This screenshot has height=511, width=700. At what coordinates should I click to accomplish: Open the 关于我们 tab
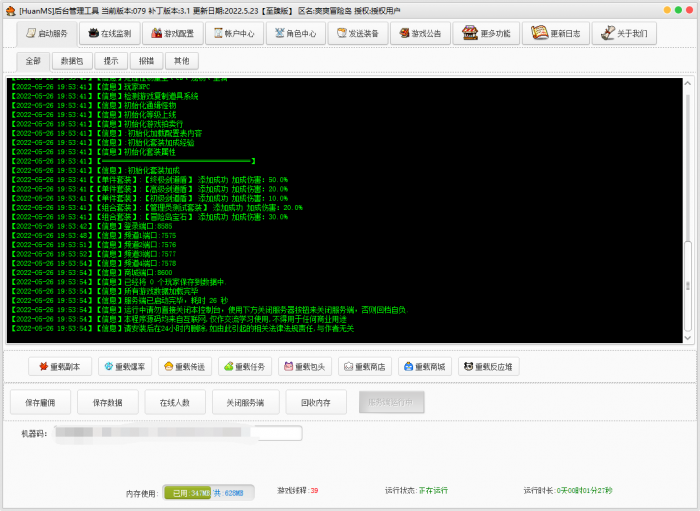click(x=624, y=33)
